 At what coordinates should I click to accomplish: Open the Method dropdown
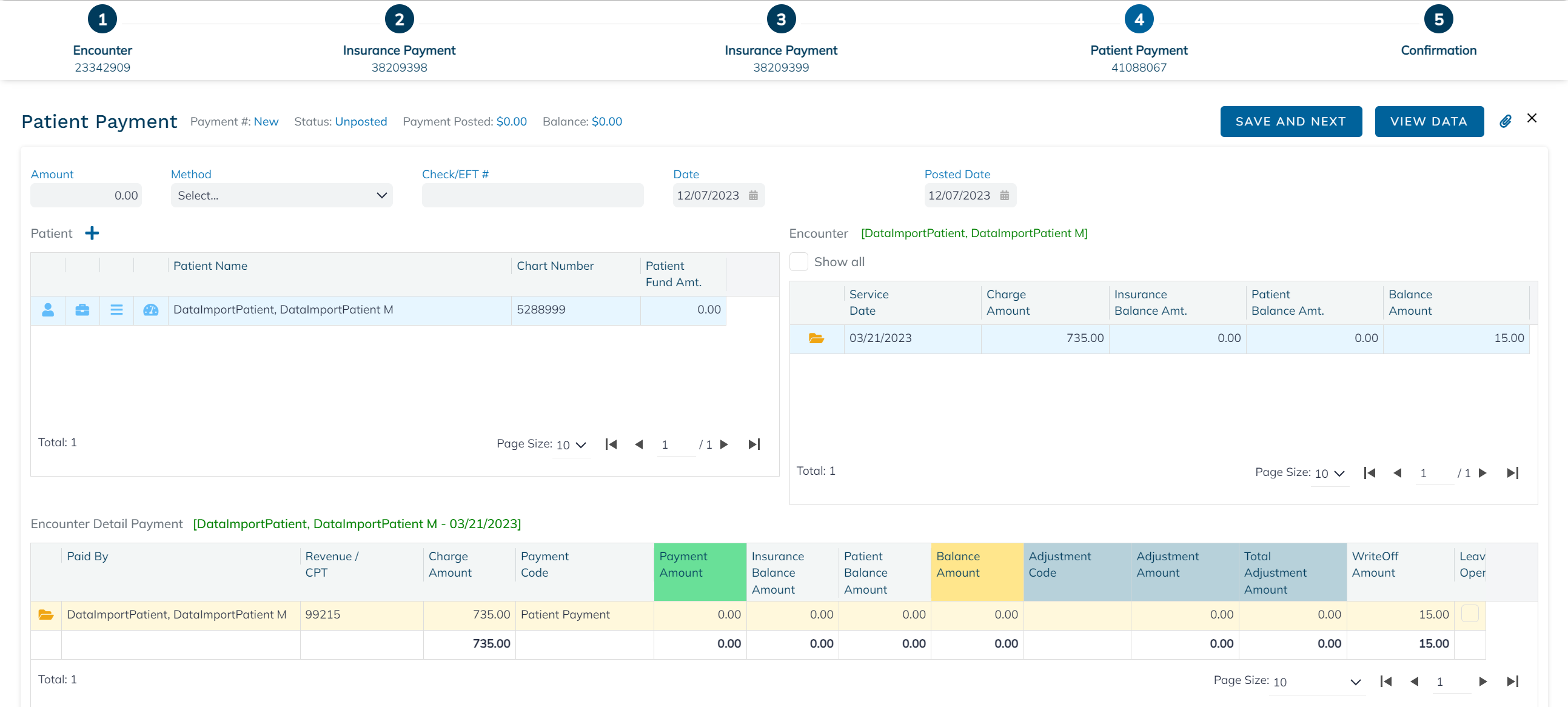tap(281, 195)
